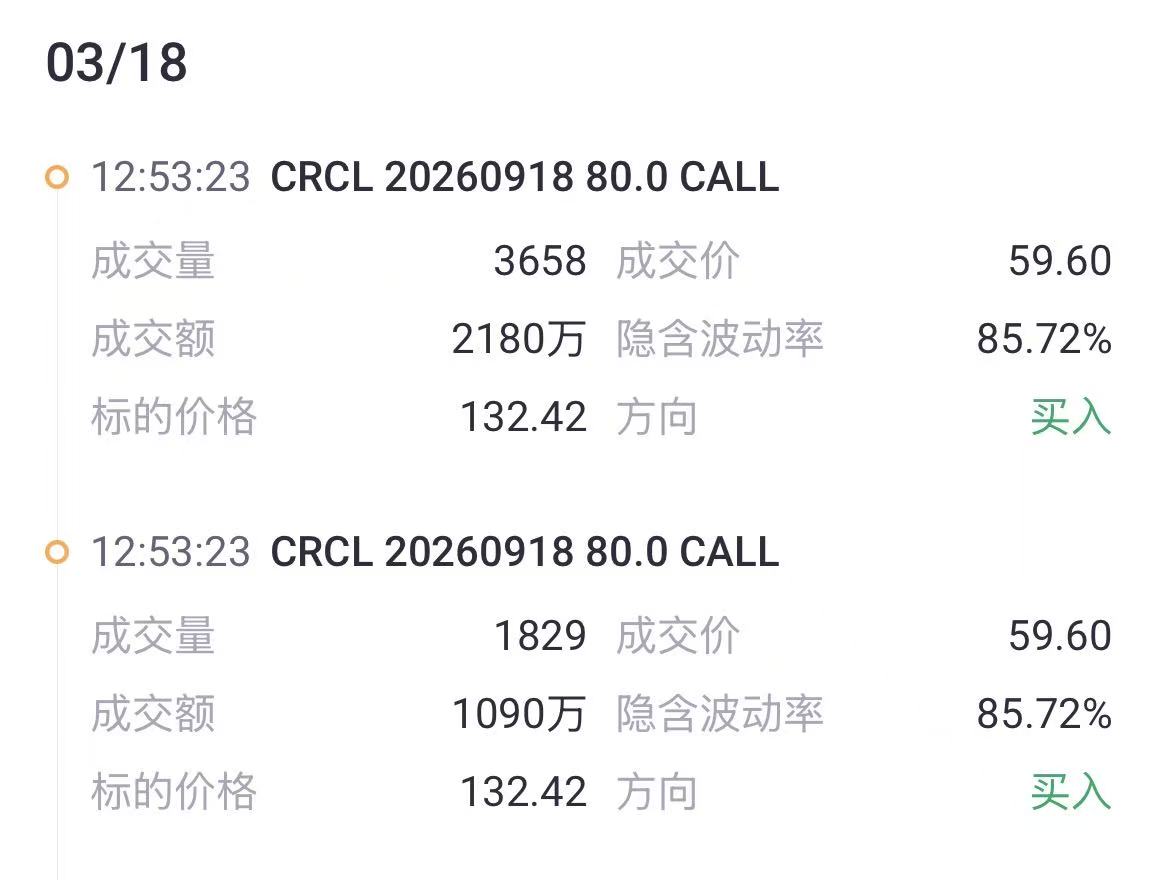Click the 隐含波动率 value 85.72% on the first trade

[1044, 338]
